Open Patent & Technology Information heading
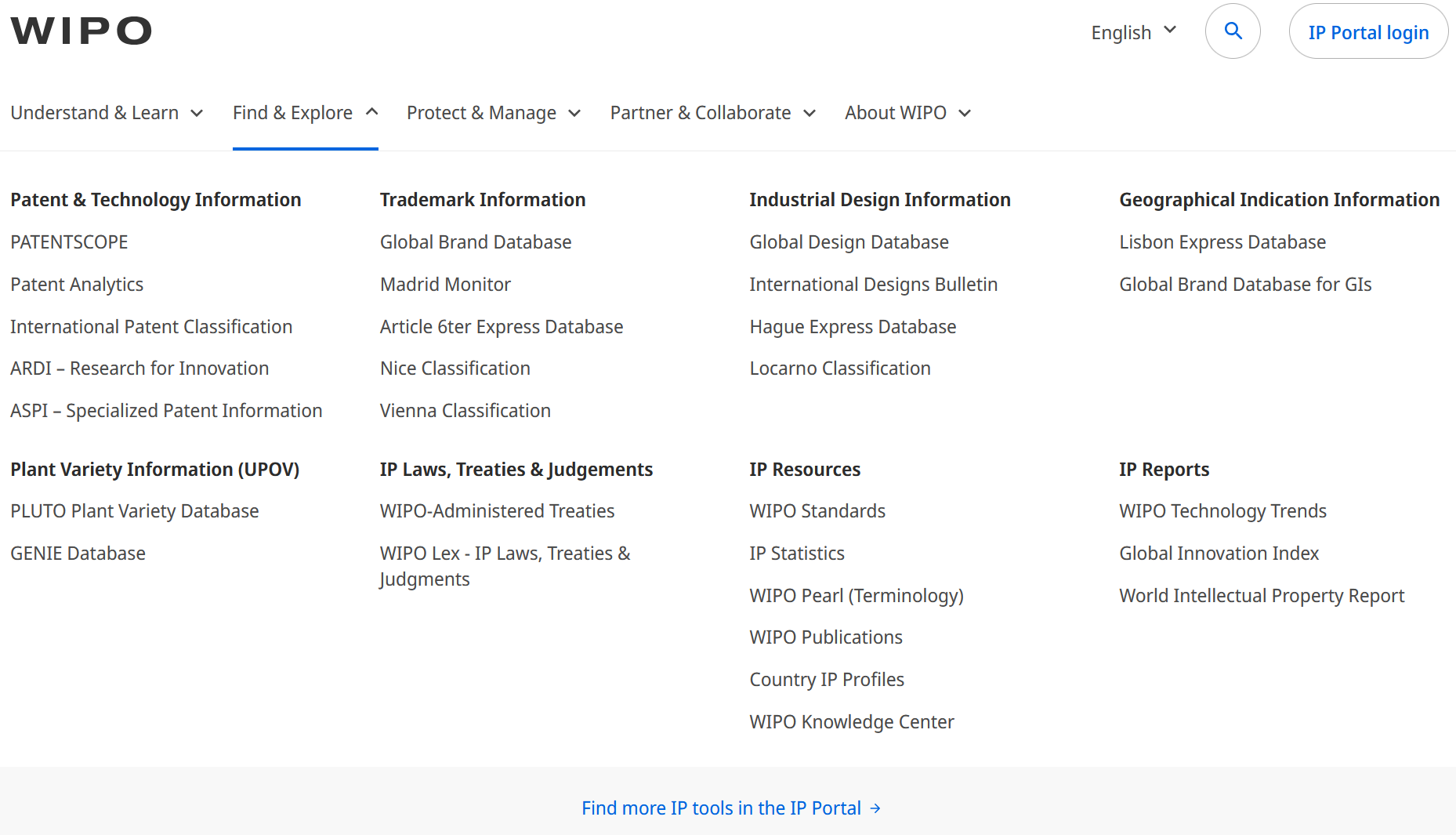Viewport: 1456px width, 835px height. coord(156,200)
